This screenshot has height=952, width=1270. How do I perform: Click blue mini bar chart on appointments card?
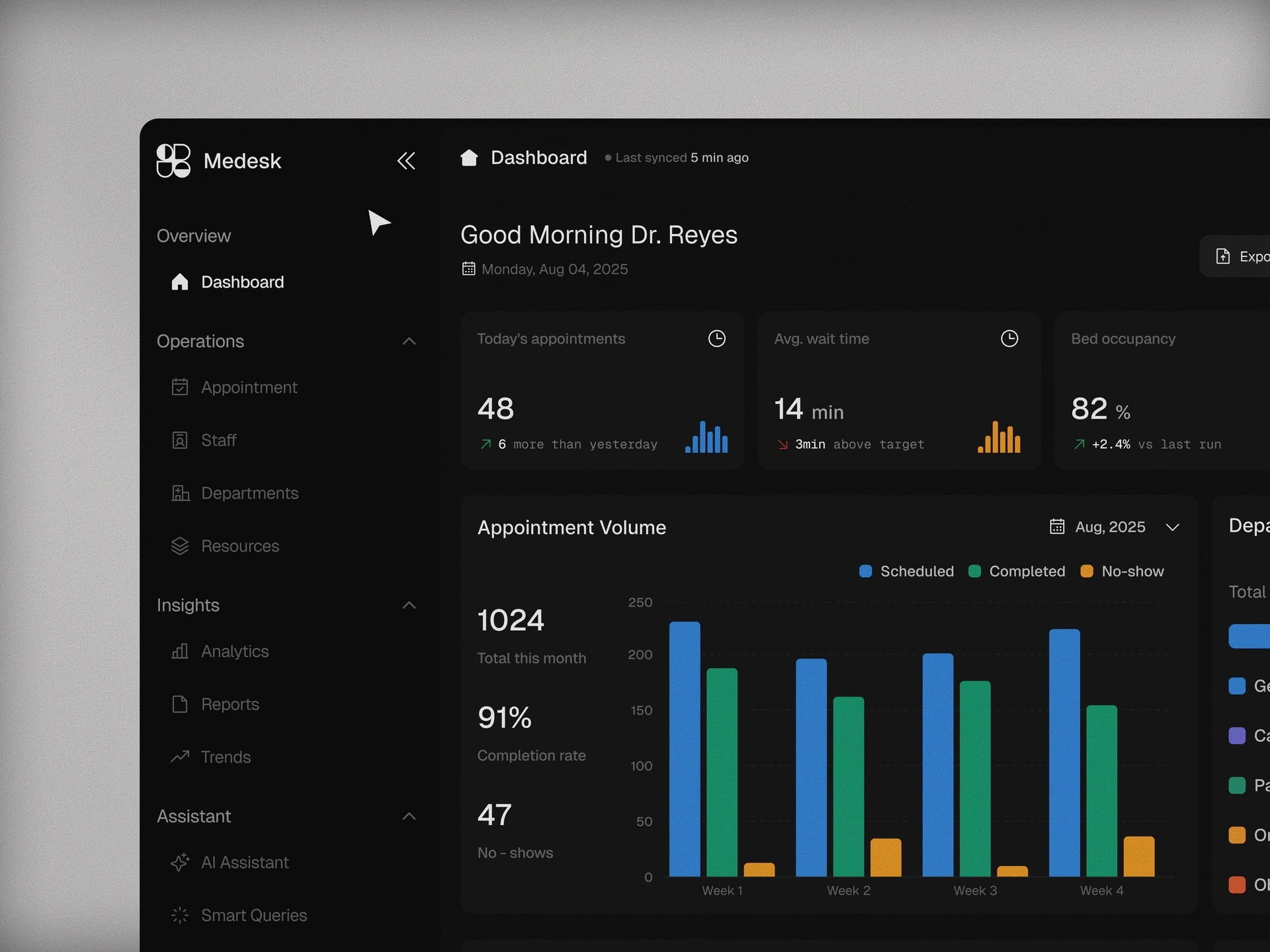pyautogui.click(x=706, y=436)
